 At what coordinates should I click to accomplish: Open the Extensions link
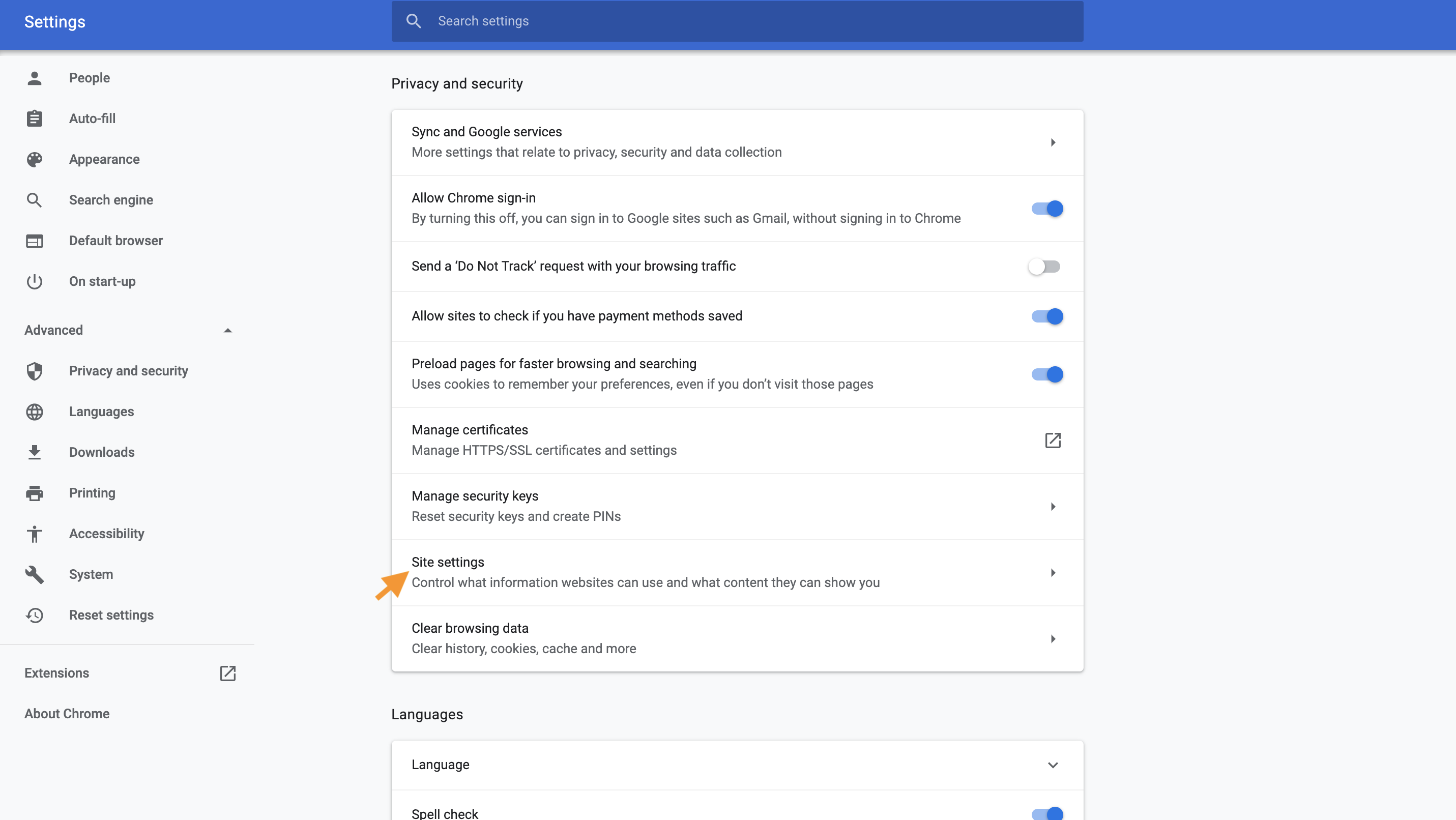[56, 673]
